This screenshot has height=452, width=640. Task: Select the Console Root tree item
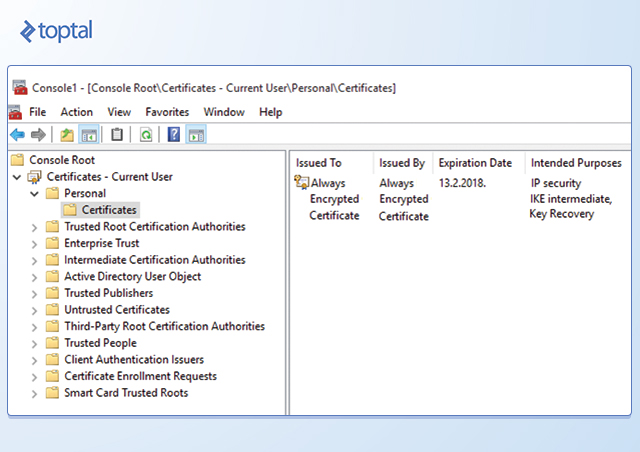pyautogui.click(x=62, y=160)
